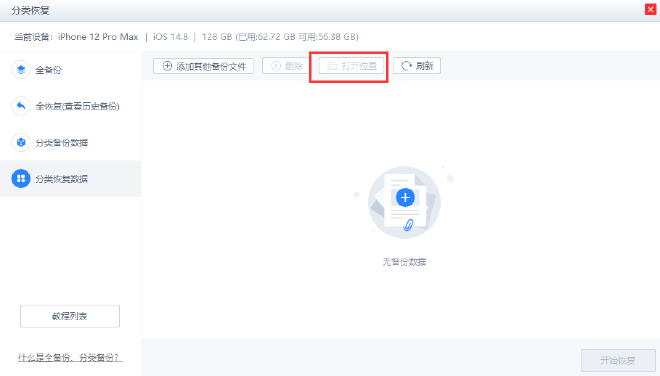Click the 分类恢复 window title
Image resolution: width=660 pixels, height=376 pixels.
click(30, 11)
